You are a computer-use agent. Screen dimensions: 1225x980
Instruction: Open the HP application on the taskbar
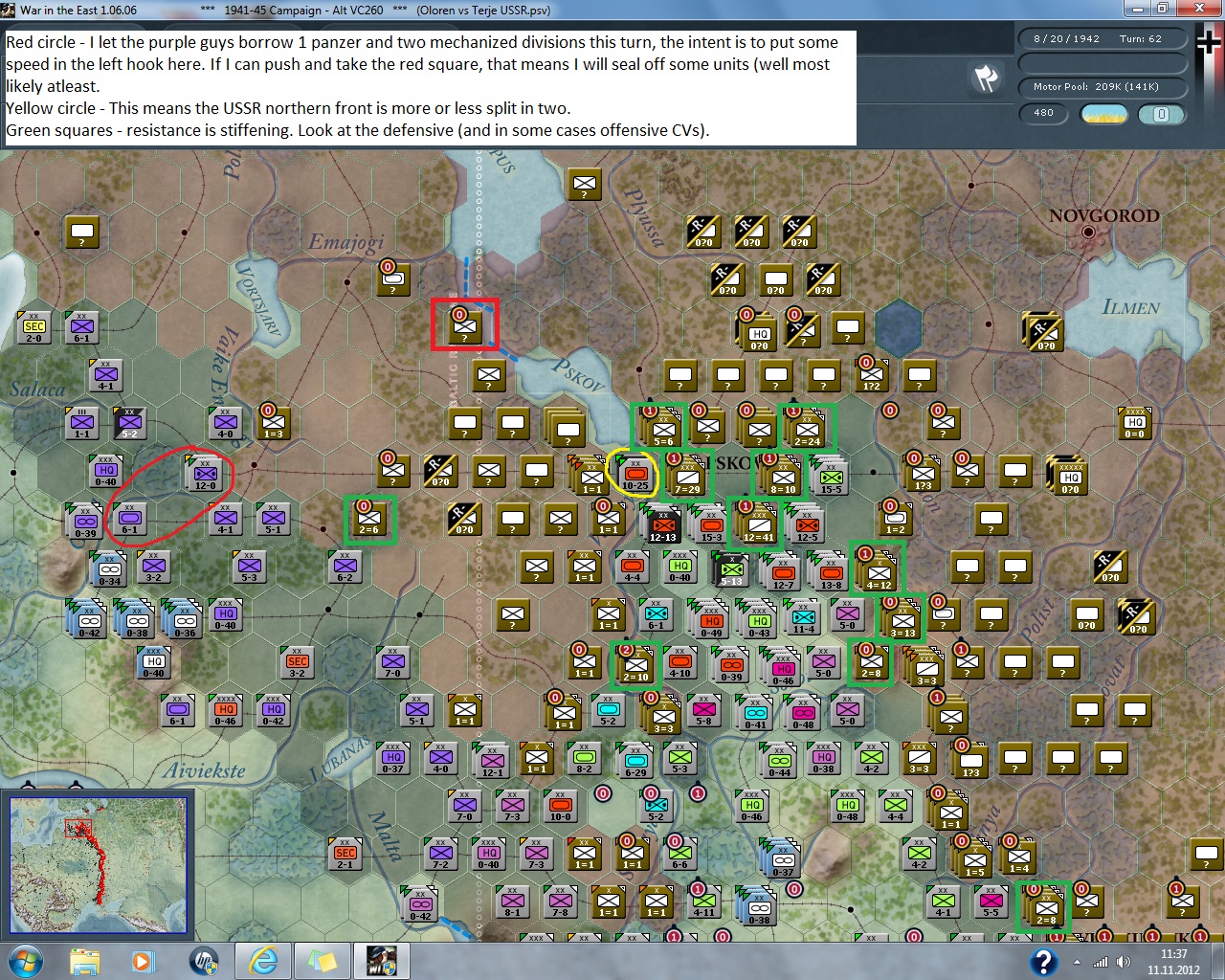[204, 961]
